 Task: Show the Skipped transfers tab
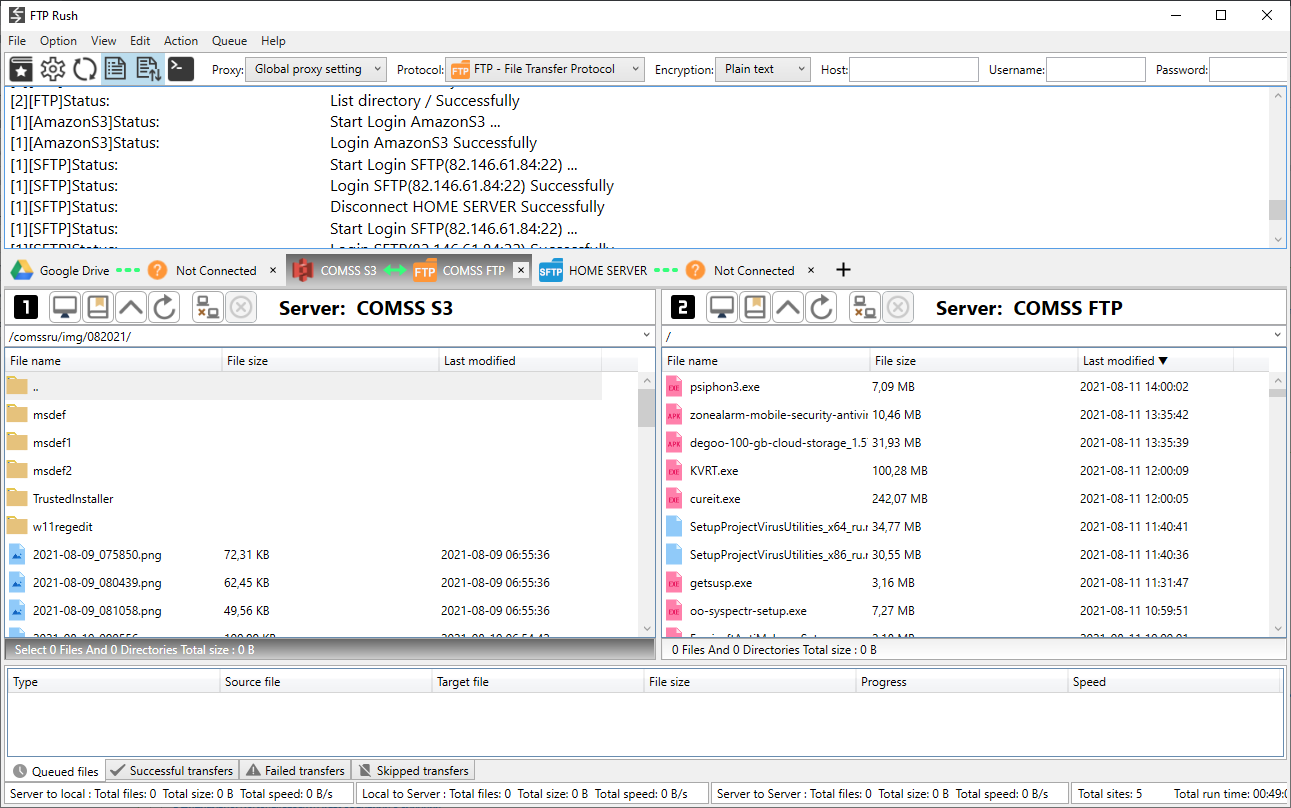(413, 771)
